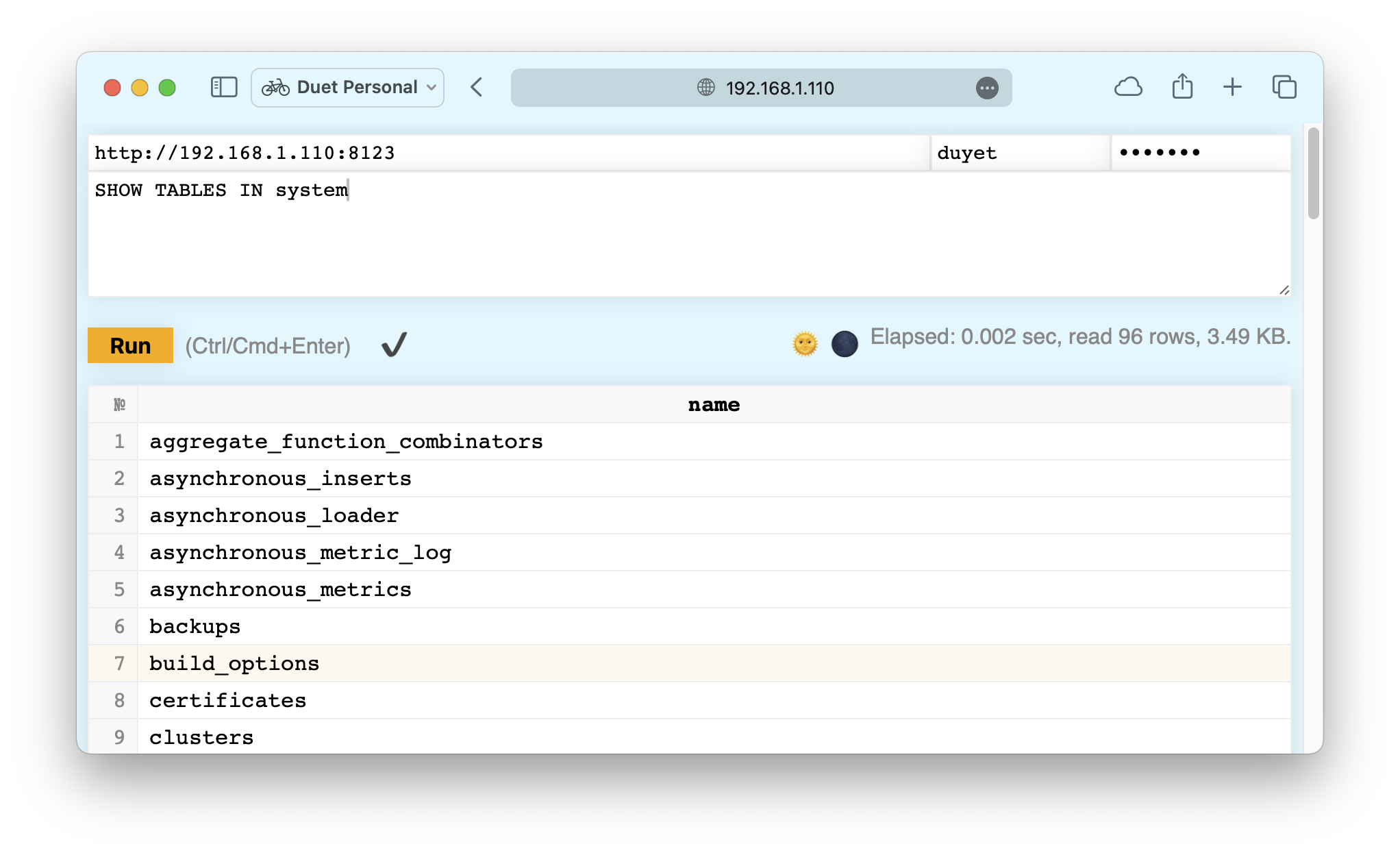Viewport: 1400px width, 855px height.
Task: Open a new tab with plus icon
Action: tap(1232, 87)
